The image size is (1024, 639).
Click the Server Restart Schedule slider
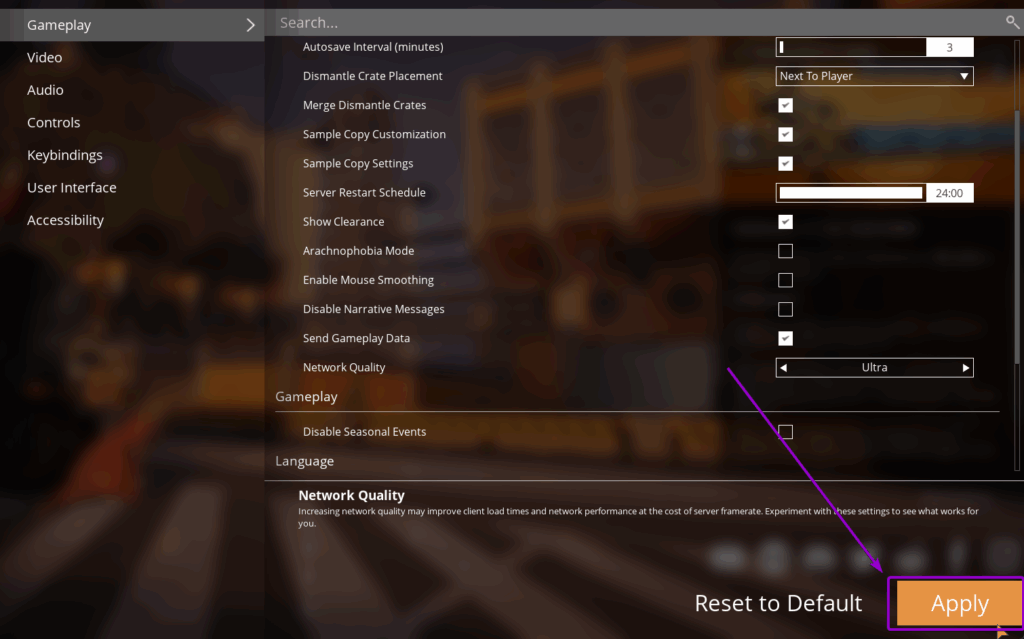click(850, 192)
